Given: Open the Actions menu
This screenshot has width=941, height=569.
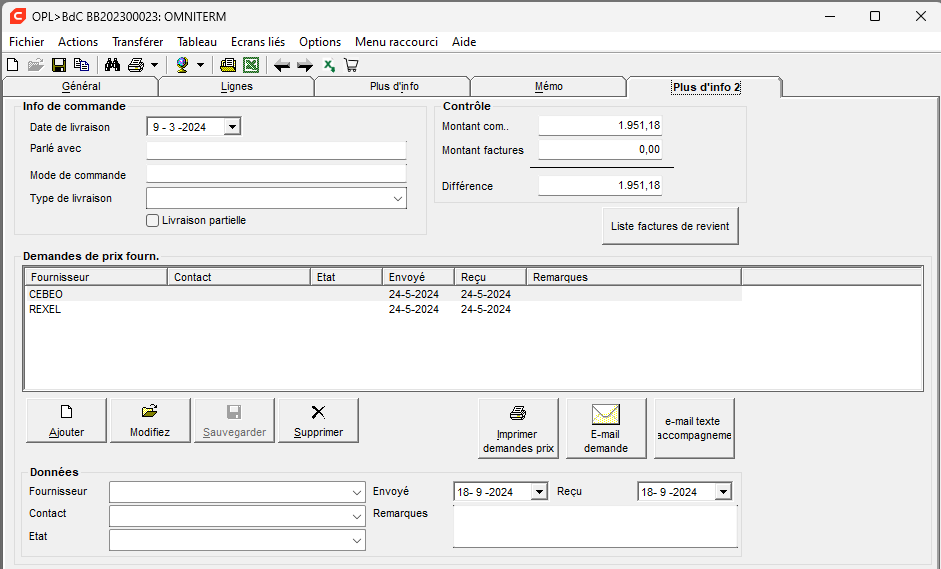Looking at the screenshot, I should [x=78, y=42].
